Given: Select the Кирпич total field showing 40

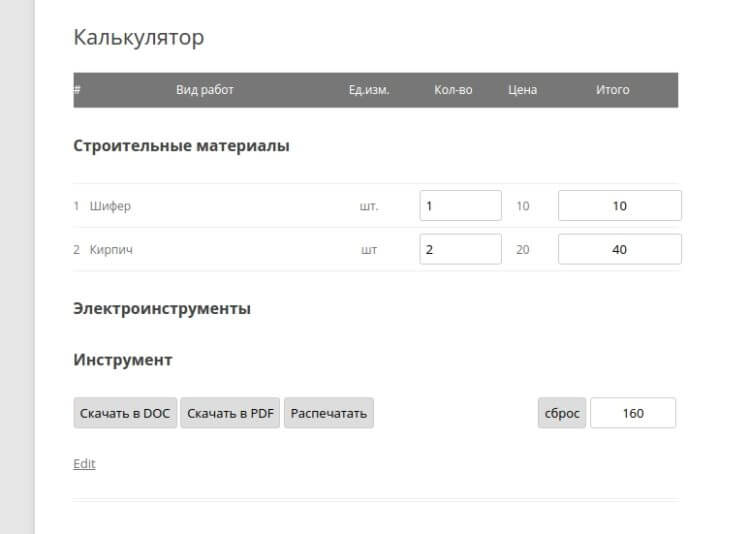Looking at the screenshot, I should pos(619,249).
